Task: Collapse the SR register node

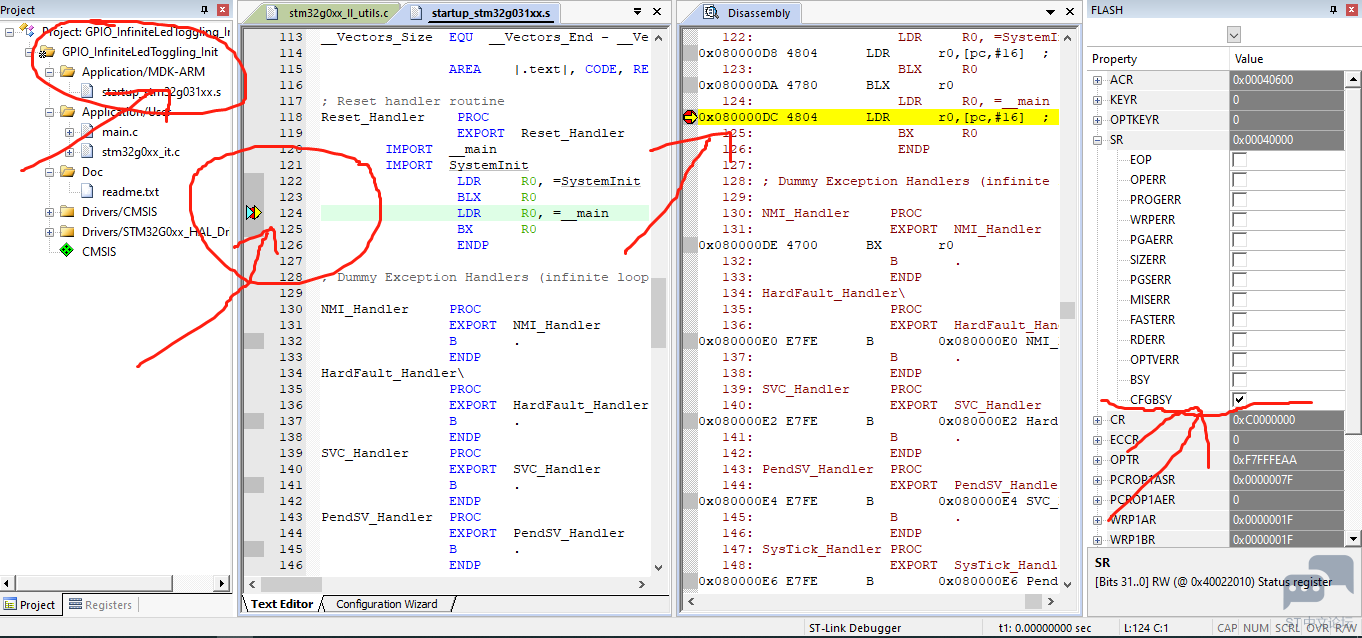Action: (1098, 140)
